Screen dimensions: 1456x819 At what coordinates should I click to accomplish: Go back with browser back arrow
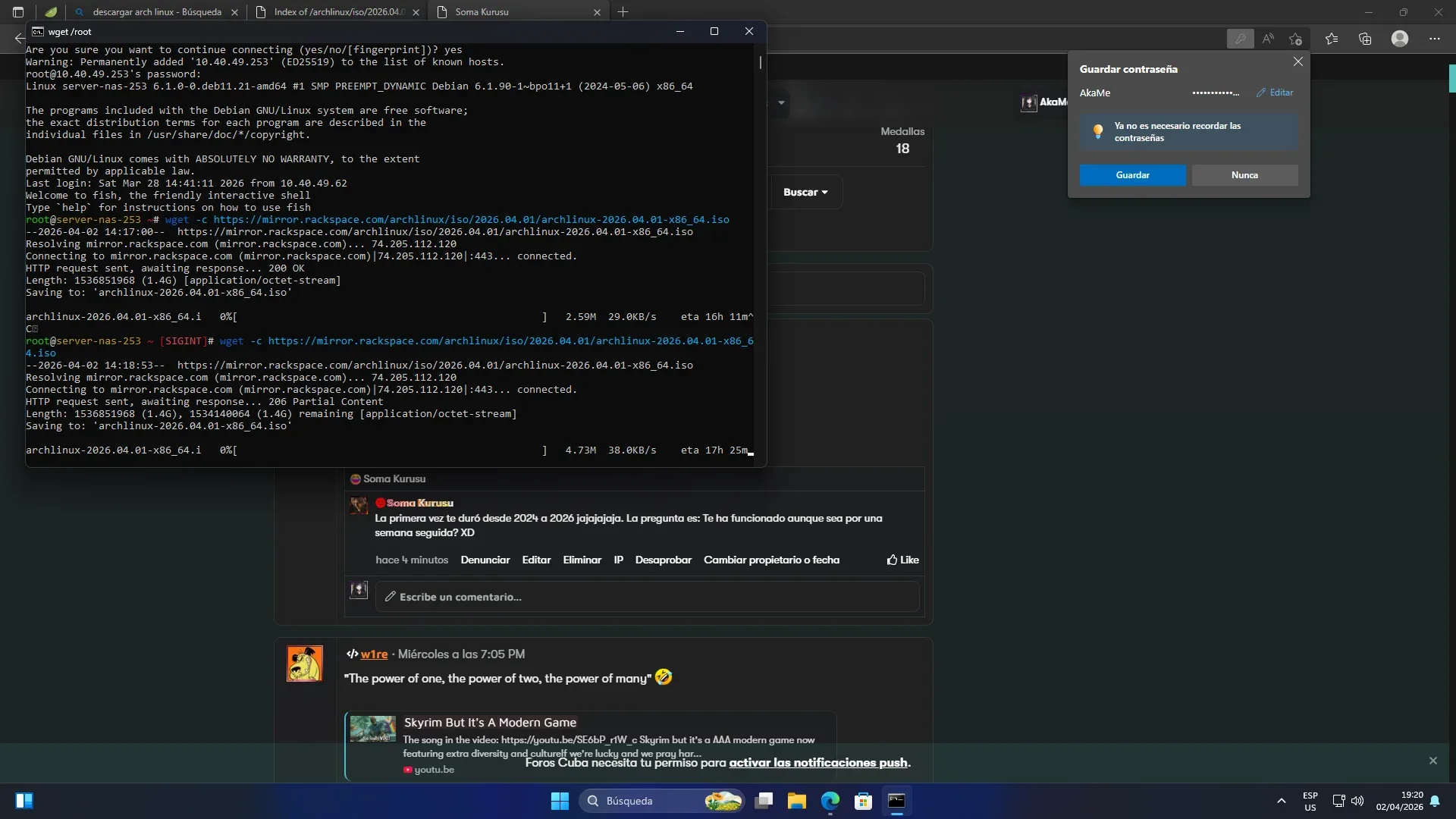(x=19, y=39)
